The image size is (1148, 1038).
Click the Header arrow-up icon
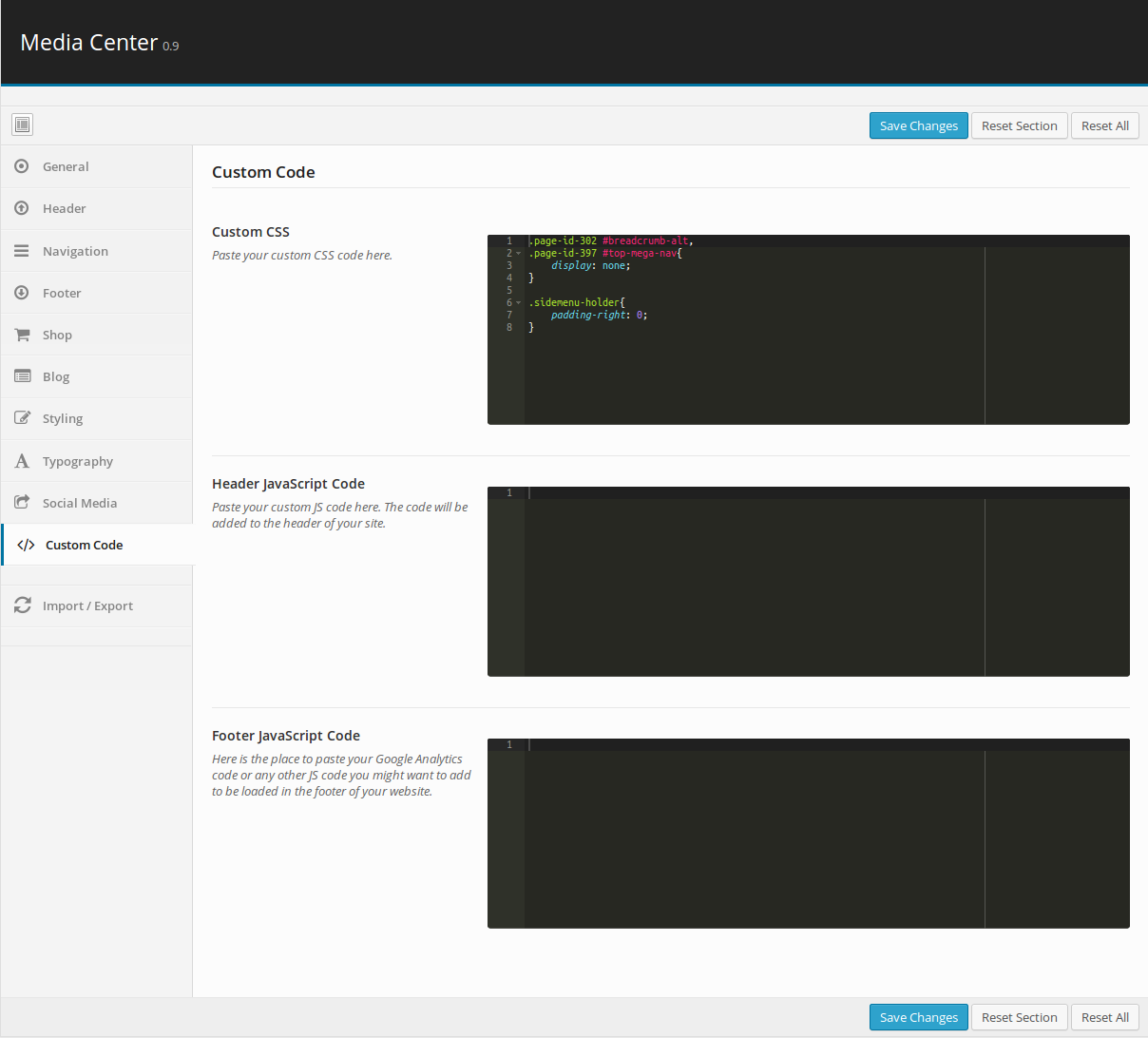[22, 208]
